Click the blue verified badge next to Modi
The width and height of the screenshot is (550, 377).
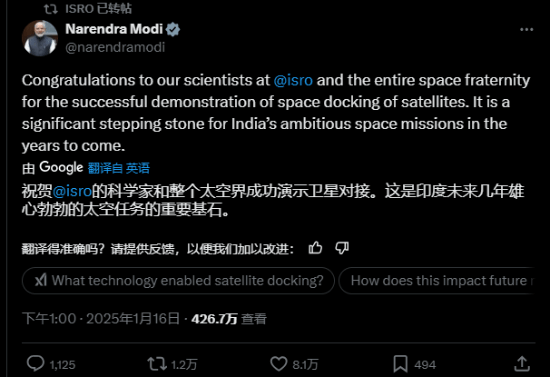pyautogui.click(x=173, y=29)
